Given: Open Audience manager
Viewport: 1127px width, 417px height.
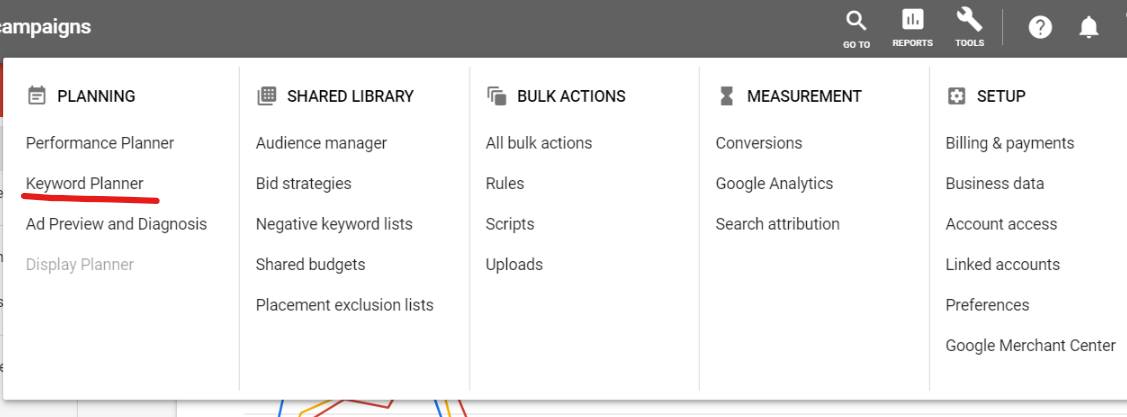Looking at the screenshot, I should coord(321,143).
